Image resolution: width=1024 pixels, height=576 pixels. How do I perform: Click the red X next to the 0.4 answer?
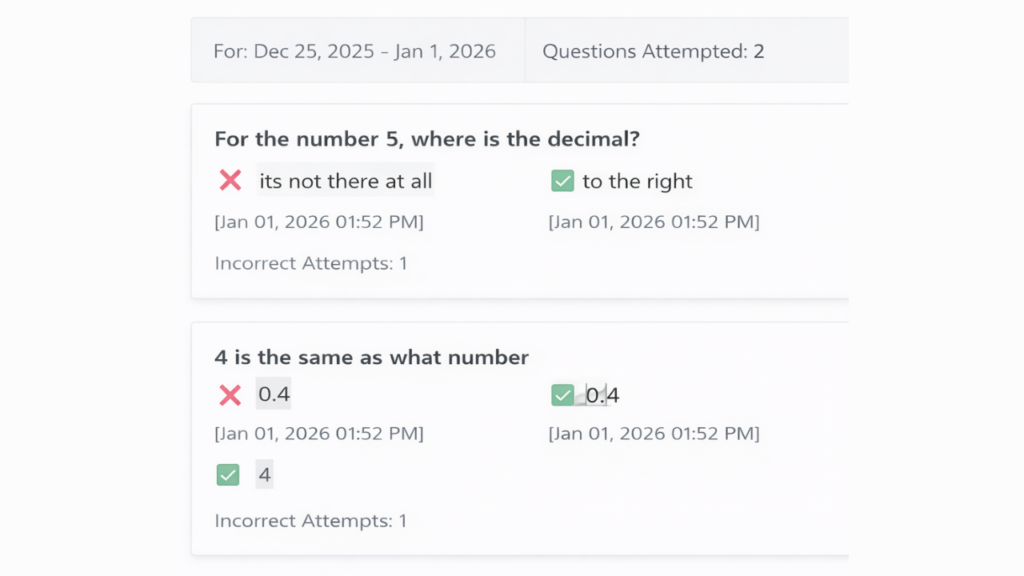pos(230,395)
